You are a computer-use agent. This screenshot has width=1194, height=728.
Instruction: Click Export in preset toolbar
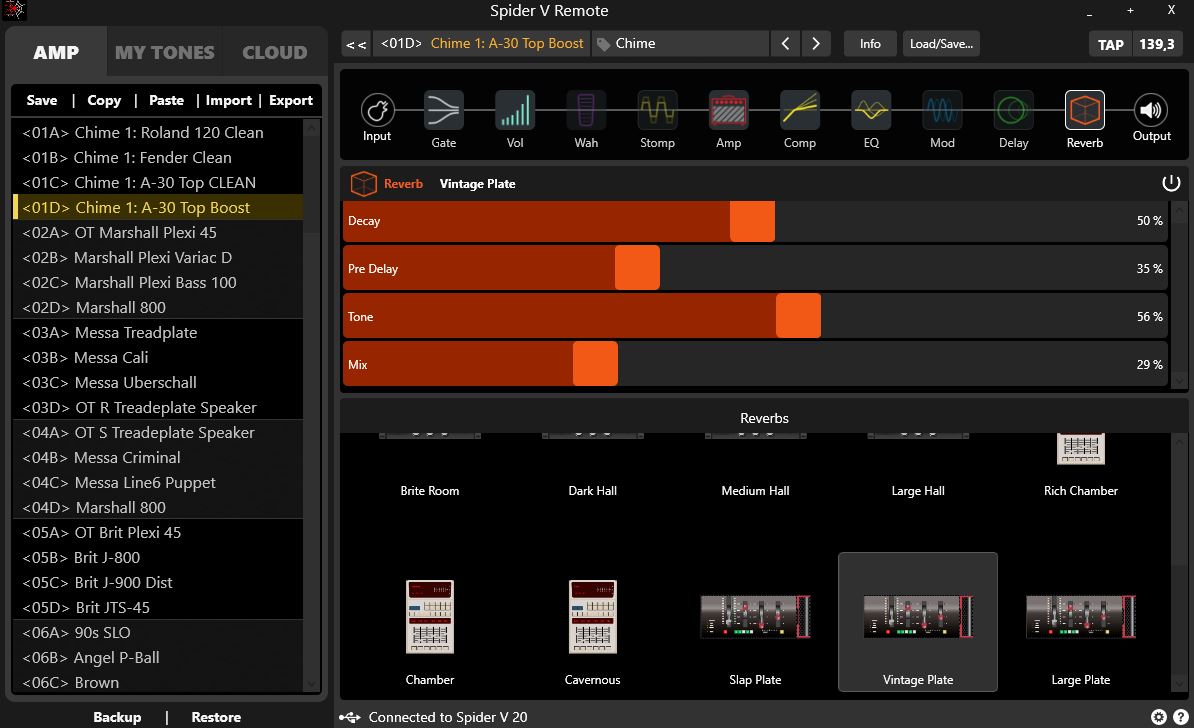(x=291, y=101)
